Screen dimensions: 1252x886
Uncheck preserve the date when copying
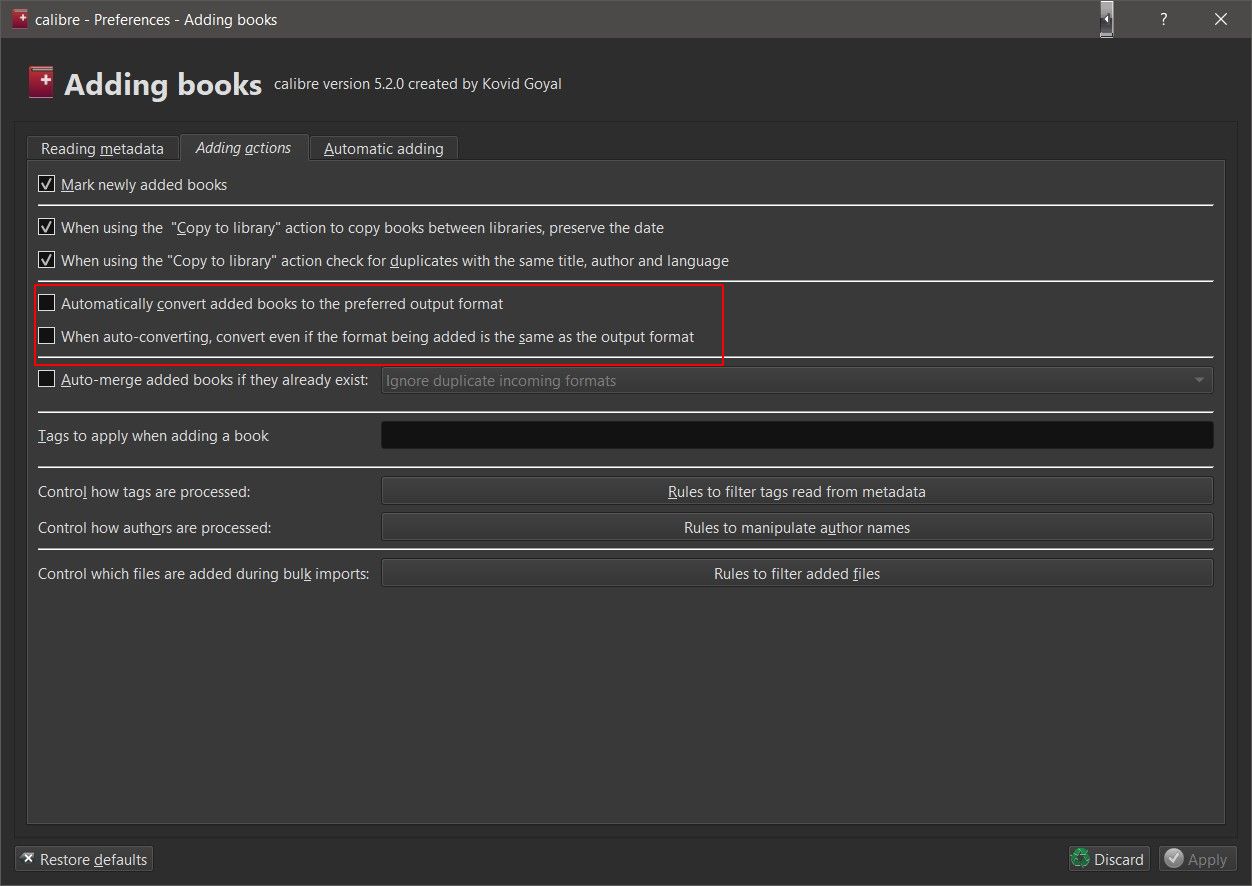(46, 227)
